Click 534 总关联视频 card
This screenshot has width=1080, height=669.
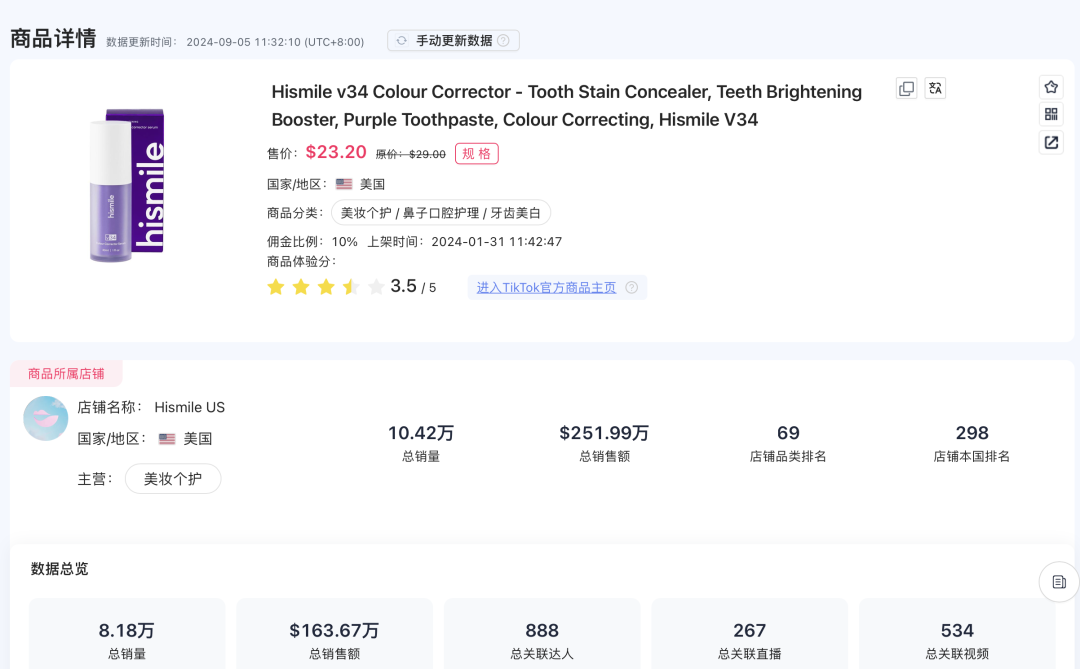pos(957,634)
